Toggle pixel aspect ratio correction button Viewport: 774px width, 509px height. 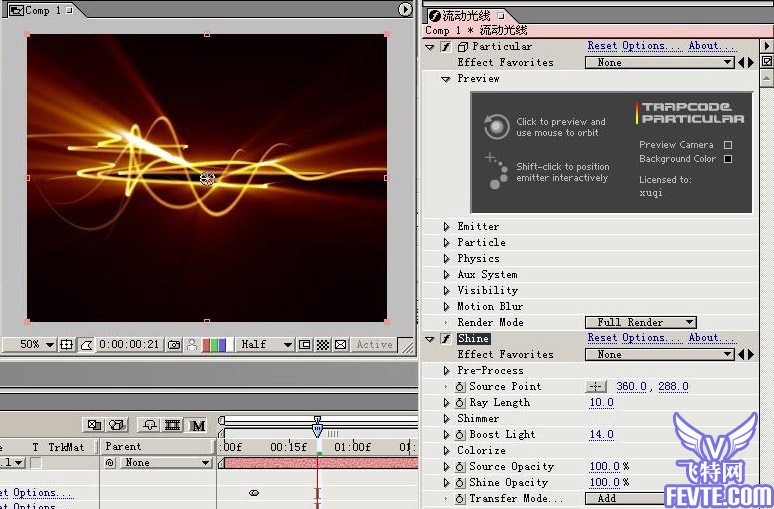[340, 345]
